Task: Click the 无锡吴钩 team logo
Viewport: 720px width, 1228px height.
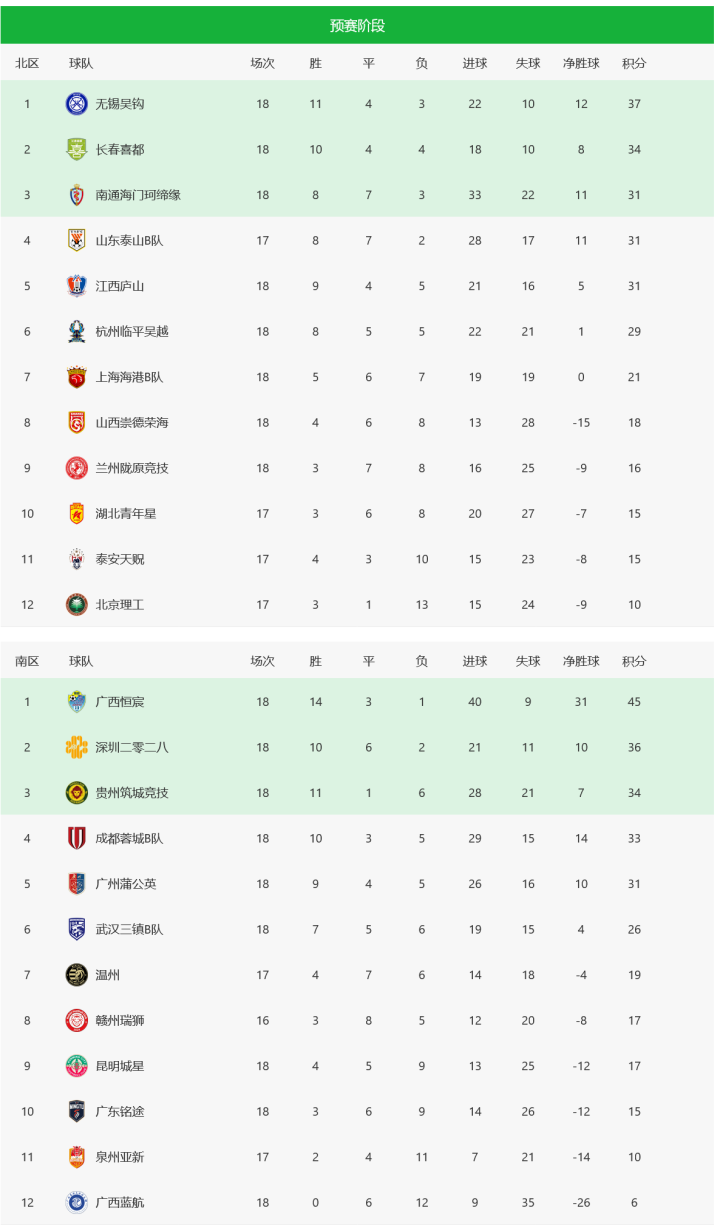Action: [x=77, y=104]
